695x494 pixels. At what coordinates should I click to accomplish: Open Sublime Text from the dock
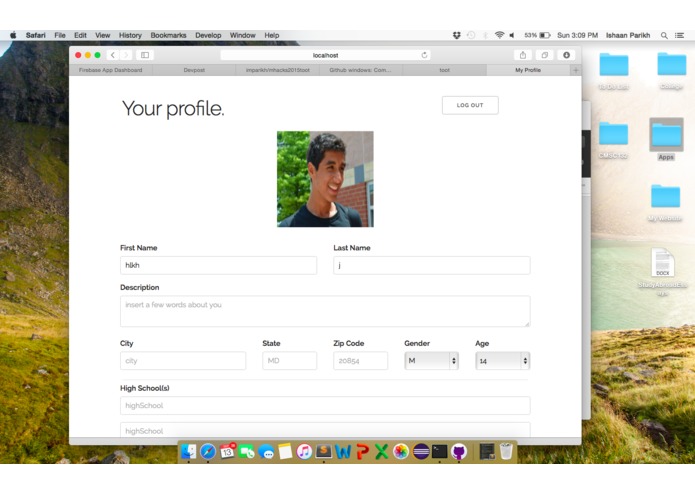[x=324, y=451]
